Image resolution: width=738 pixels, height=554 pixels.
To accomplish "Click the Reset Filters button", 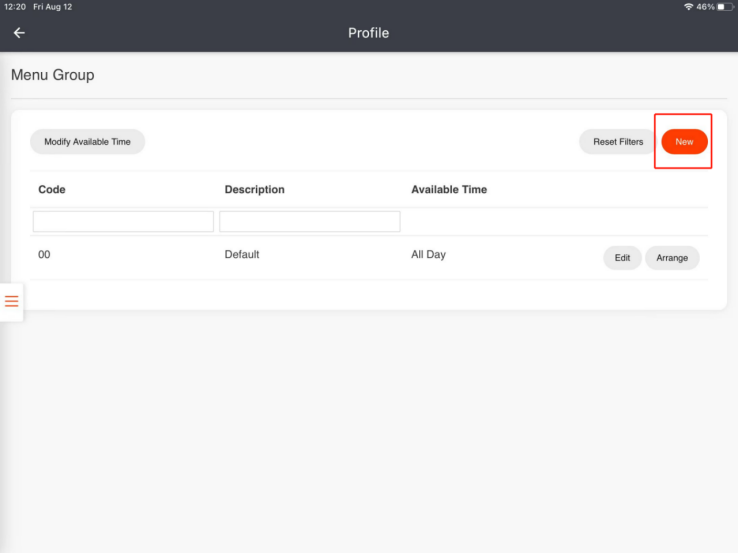I will point(618,142).
